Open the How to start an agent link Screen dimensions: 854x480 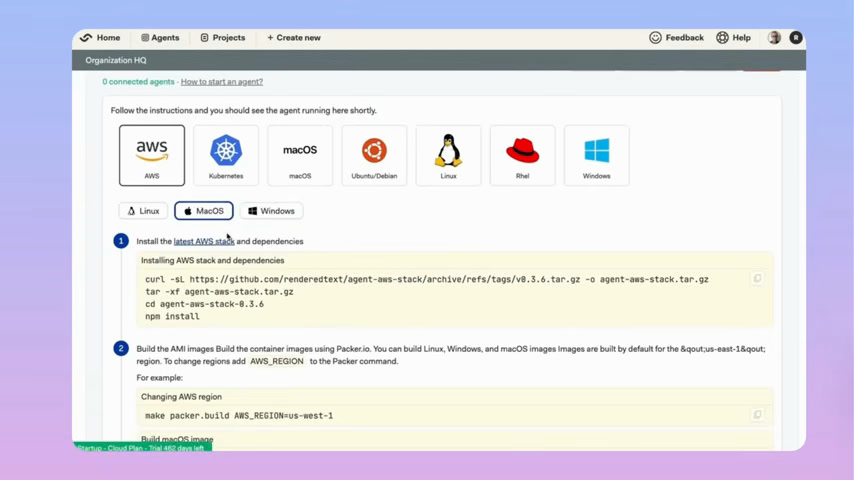pyautogui.click(x=222, y=82)
